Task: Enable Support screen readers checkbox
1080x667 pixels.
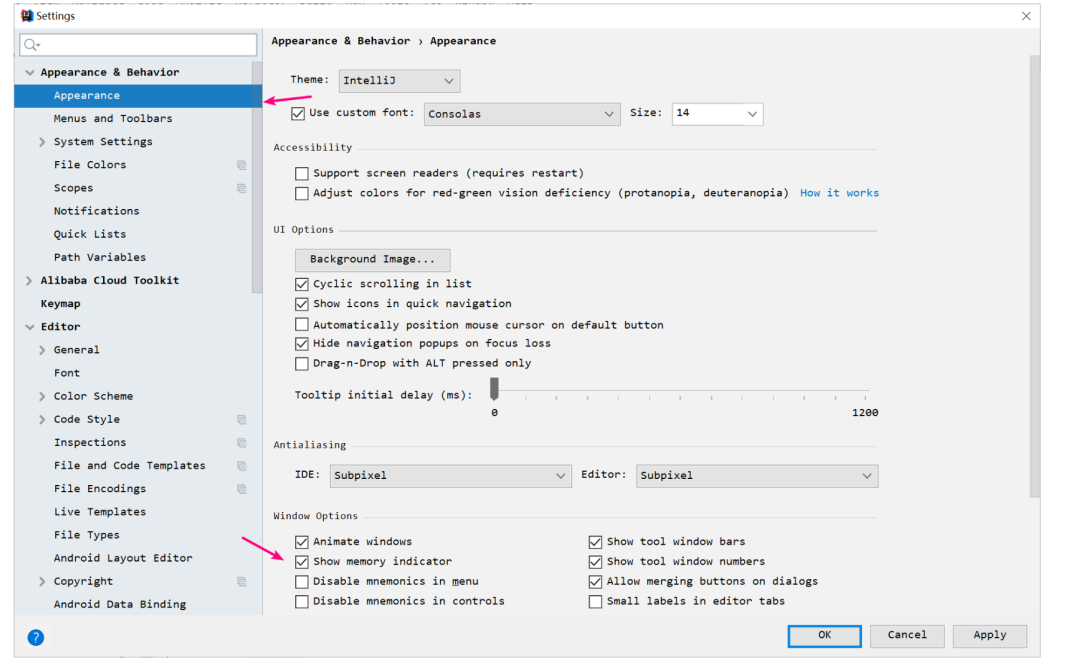Action: (x=302, y=174)
